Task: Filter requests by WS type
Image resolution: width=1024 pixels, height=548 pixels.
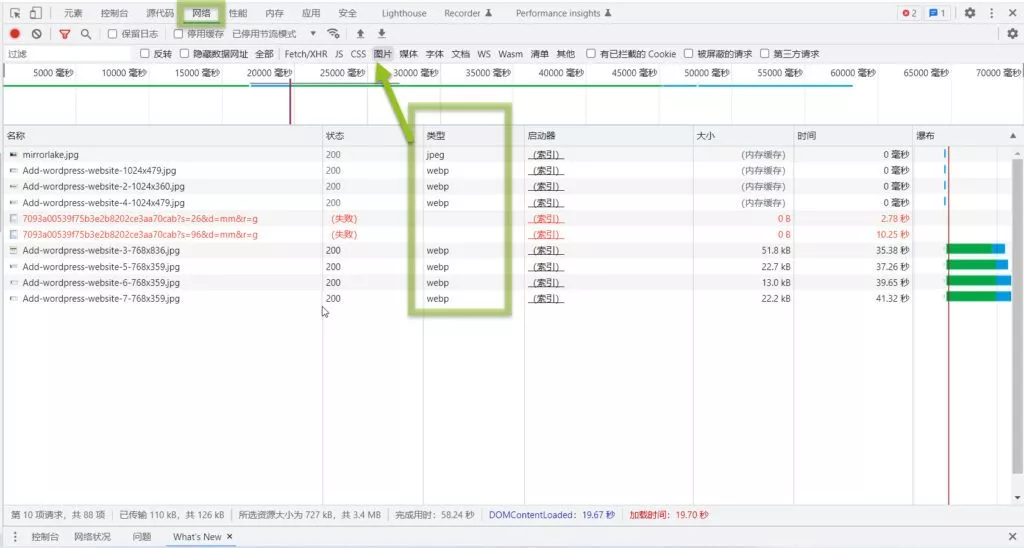Action: tap(484, 54)
